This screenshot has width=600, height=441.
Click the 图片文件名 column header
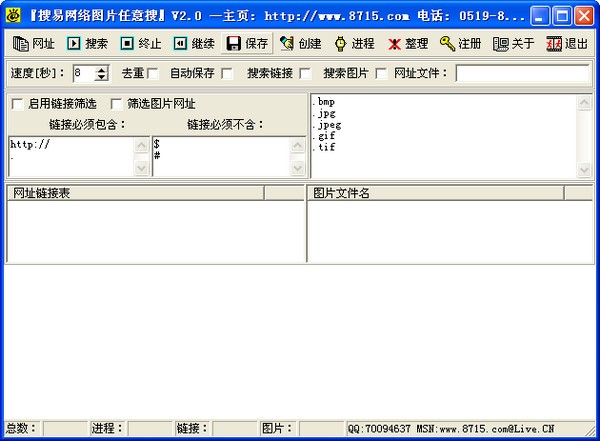(x=435, y=193)
